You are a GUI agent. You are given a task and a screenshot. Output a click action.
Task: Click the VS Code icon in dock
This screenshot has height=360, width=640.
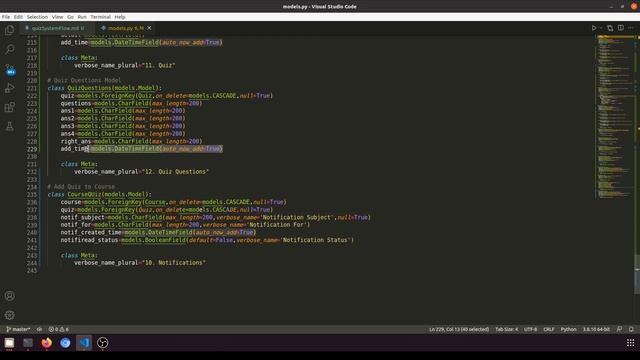click(x=84, y=343)
